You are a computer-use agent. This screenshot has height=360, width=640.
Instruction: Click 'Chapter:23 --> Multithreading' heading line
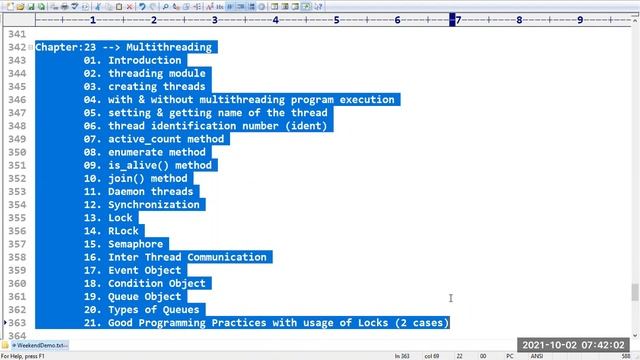[123, 47]
